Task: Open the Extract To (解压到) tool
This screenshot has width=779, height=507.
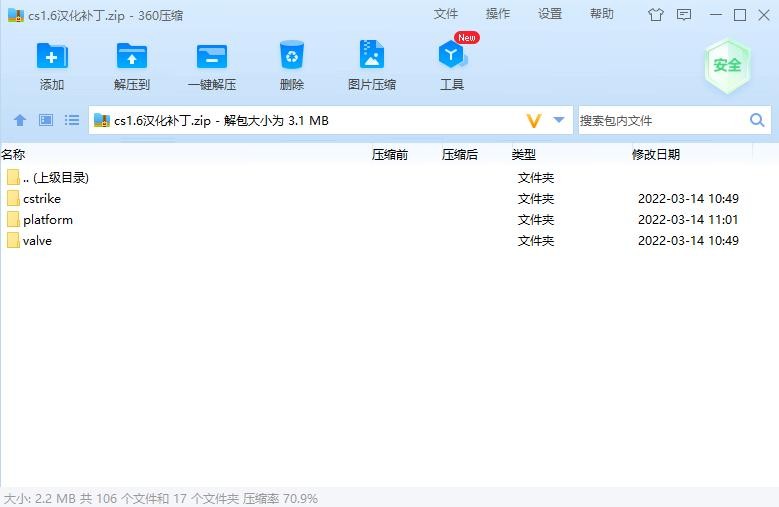Action: (x=132, y=57)
